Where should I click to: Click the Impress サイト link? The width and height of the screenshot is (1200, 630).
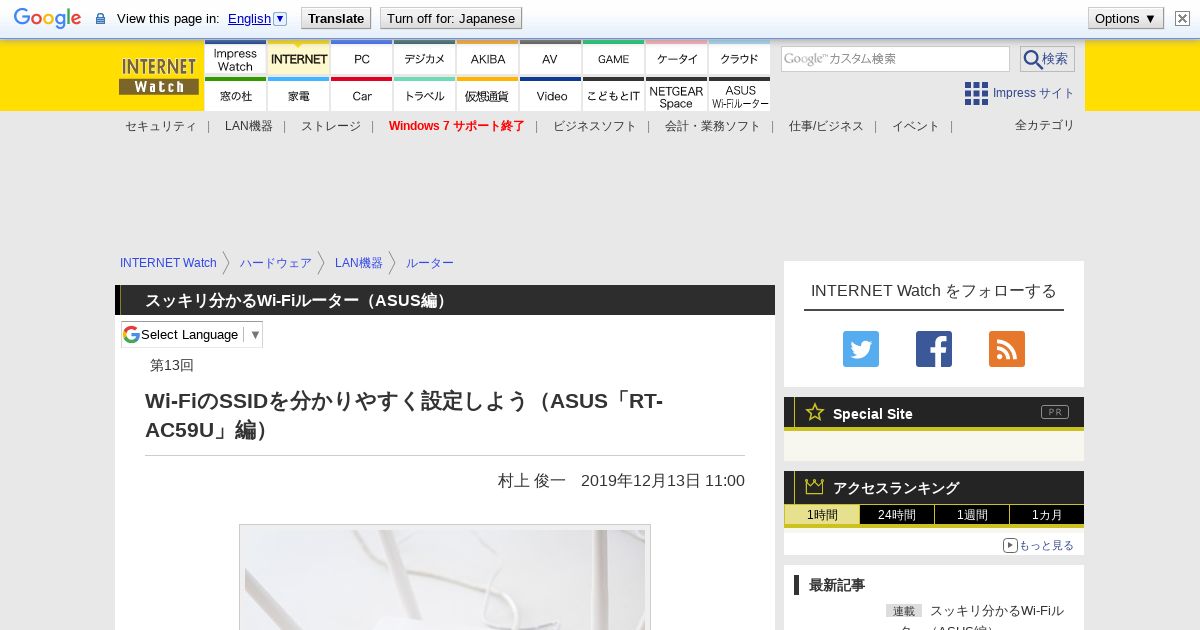pyautogui.click(x=1033, y=93)
